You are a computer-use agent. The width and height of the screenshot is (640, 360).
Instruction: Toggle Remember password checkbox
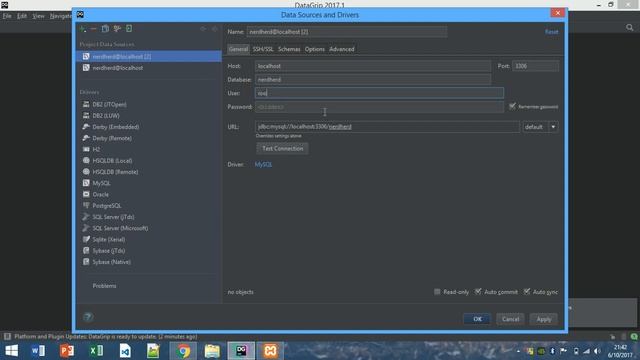512,107
